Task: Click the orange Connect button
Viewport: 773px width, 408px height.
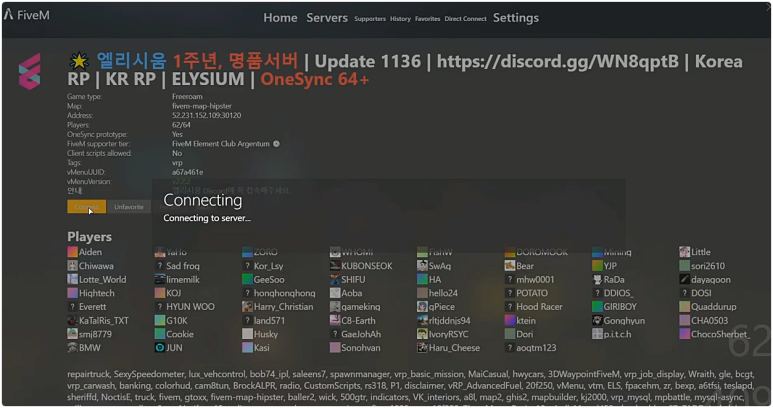Action: tap(86, 207)
